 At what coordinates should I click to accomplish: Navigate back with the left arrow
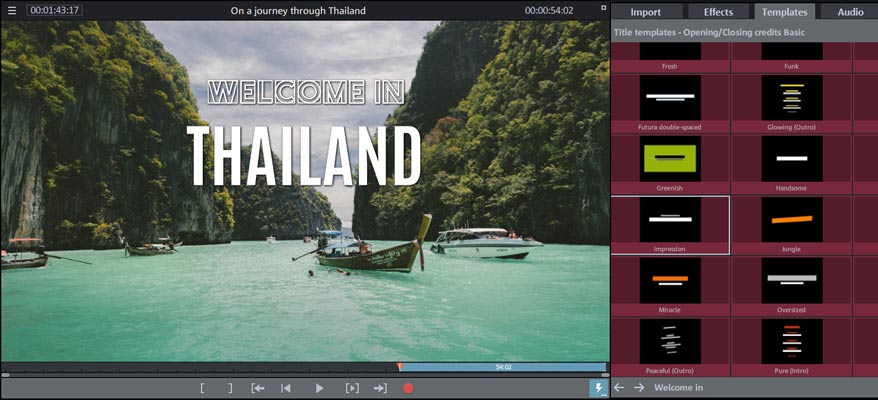point(619,388)
